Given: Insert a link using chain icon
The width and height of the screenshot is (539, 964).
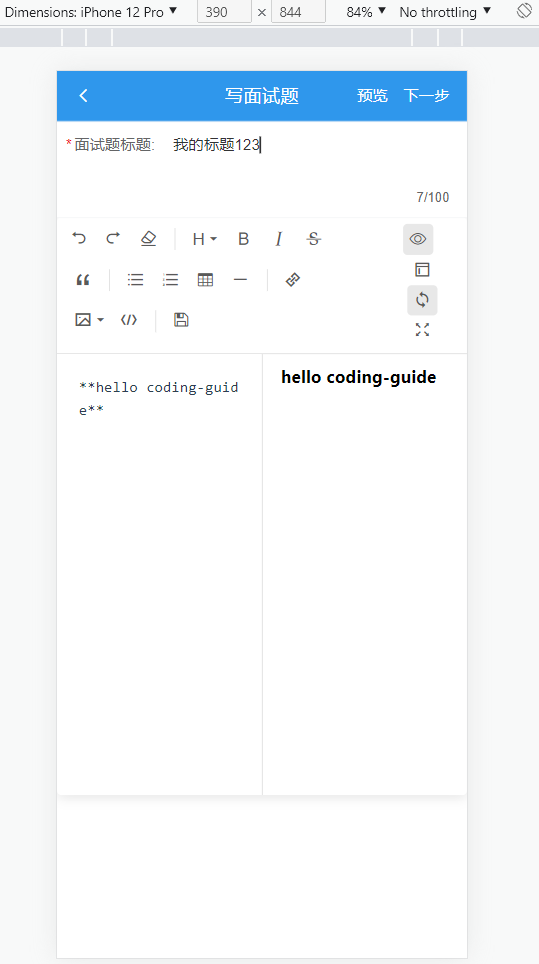Looking at the screenshot, I should [293, 280].
